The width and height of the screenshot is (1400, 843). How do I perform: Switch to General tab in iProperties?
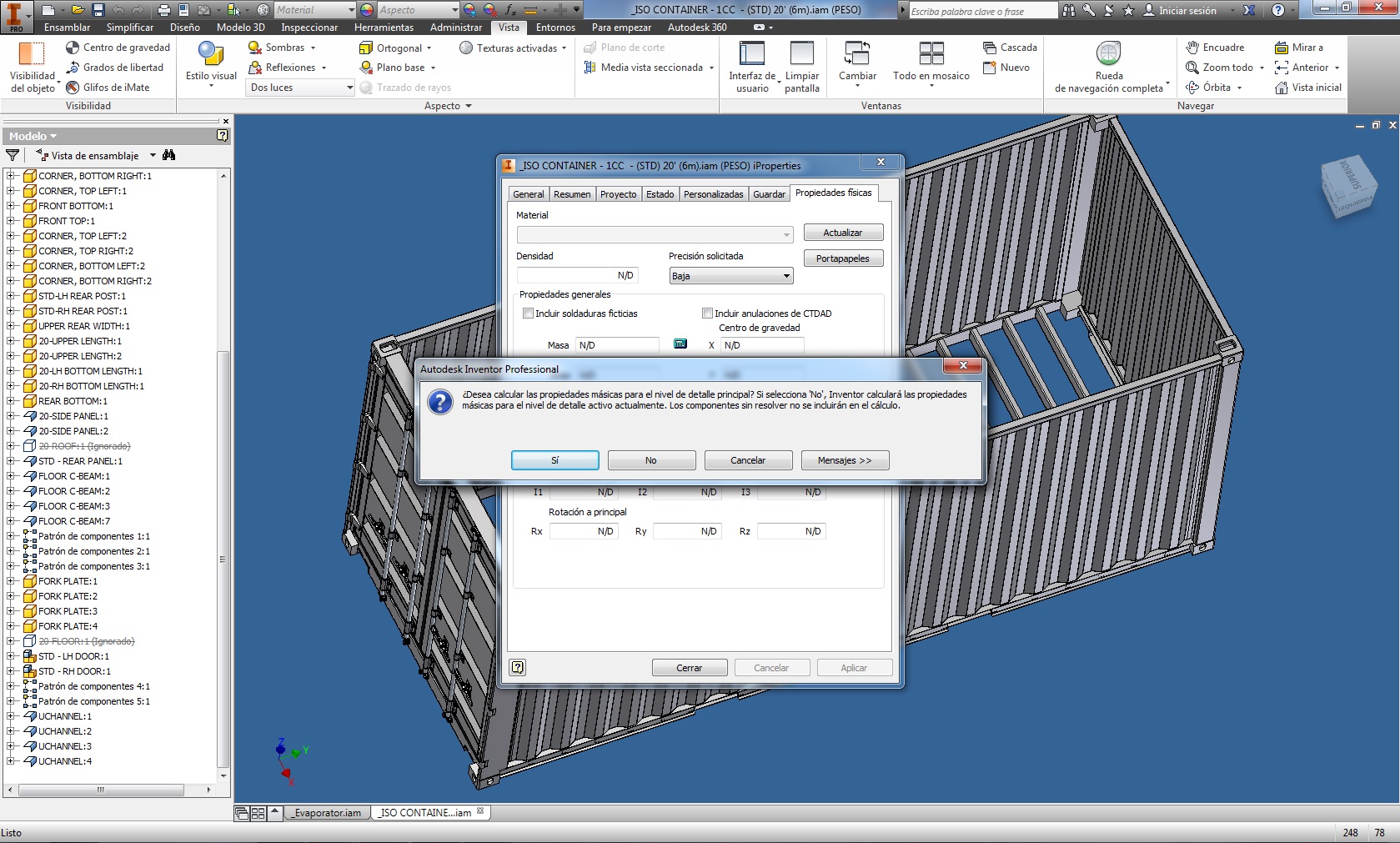click(x=529, y=194)
